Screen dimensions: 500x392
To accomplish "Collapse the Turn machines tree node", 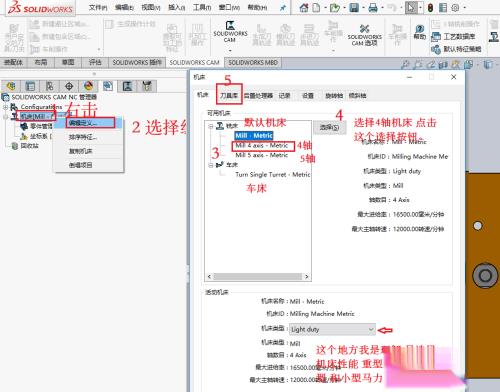I will click(x=211, y=165).
